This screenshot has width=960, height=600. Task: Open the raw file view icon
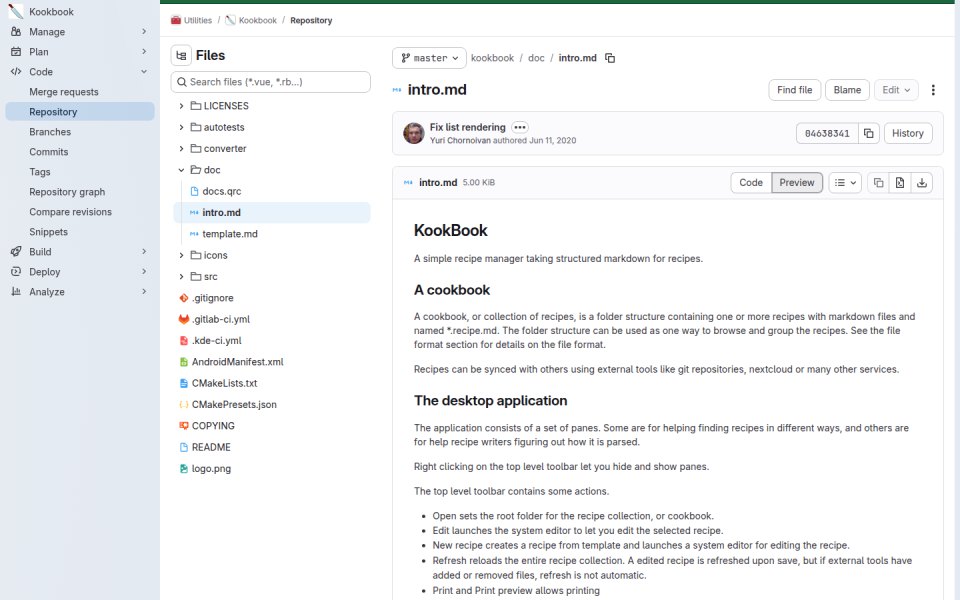point(899,182)
